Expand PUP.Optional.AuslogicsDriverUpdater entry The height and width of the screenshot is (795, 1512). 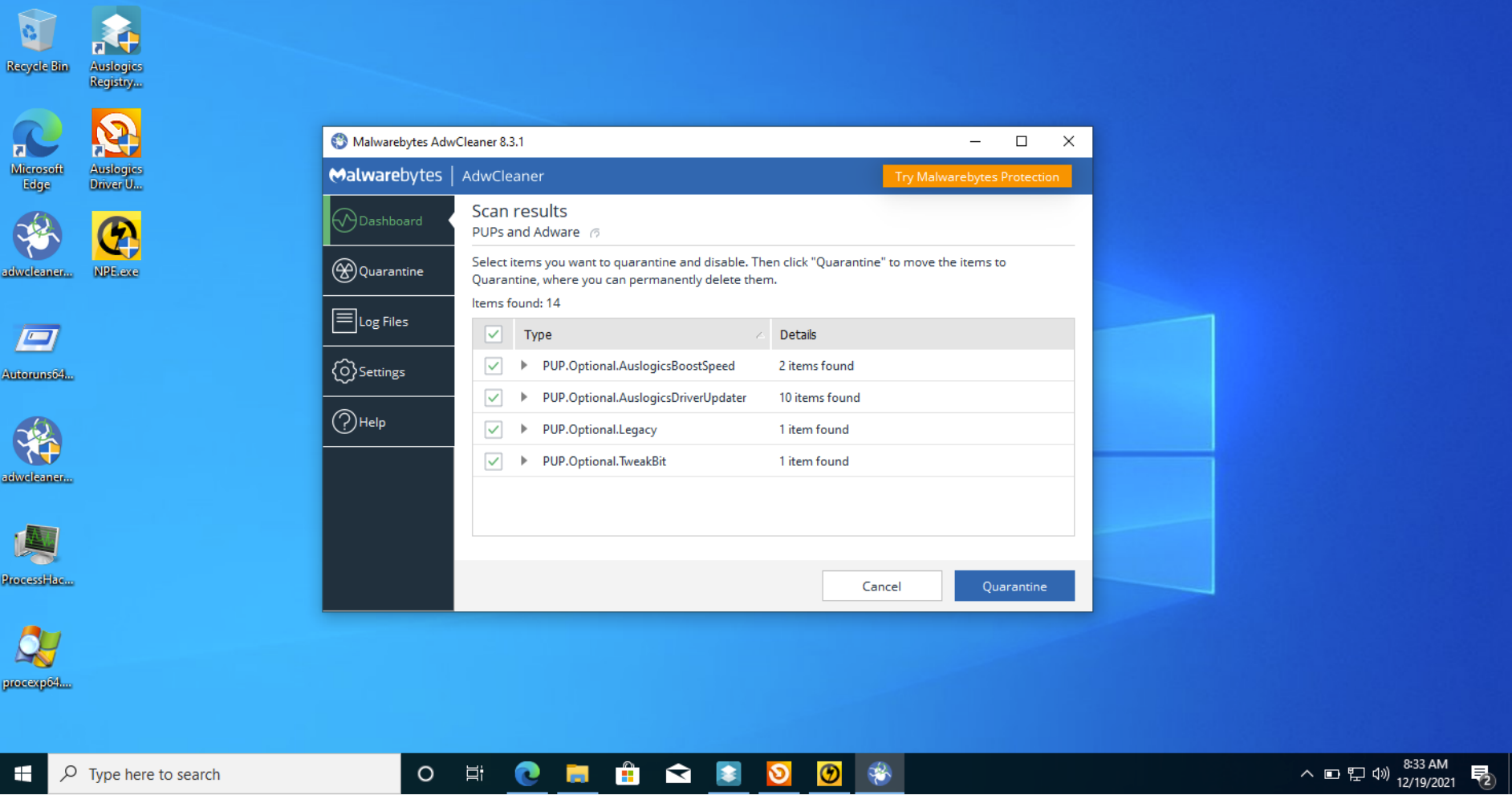click(523, 397)
